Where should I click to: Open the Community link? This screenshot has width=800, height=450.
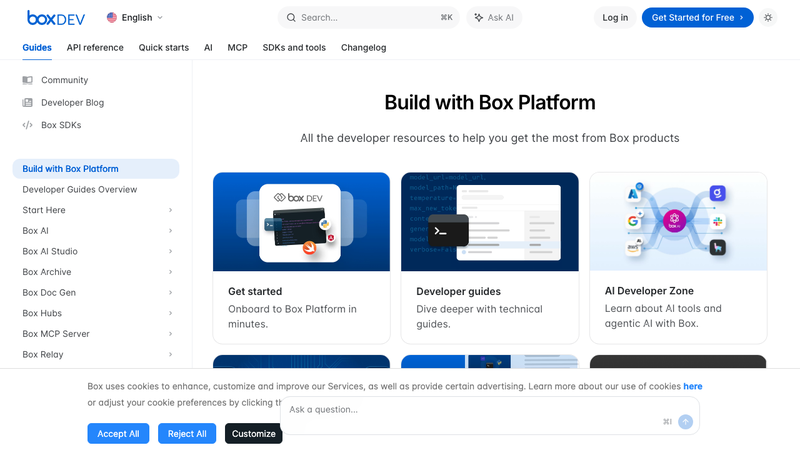[x=64, y=80]
